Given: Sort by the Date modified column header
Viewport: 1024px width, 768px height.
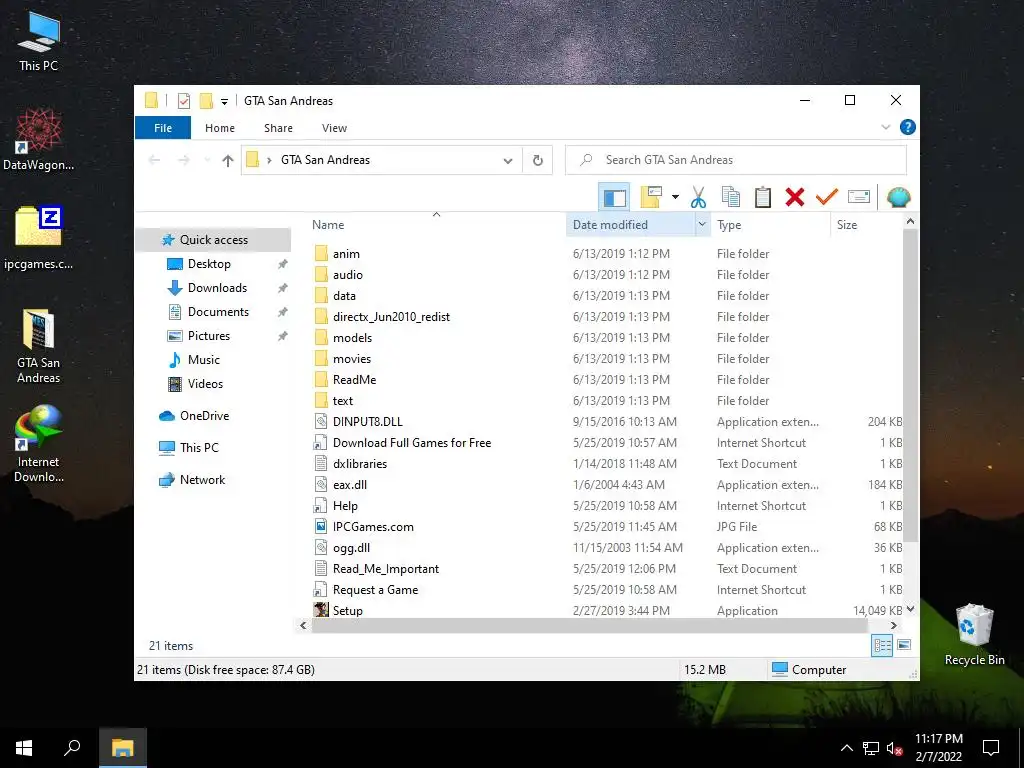Looking at the screenshot, I should click(610, 225).
